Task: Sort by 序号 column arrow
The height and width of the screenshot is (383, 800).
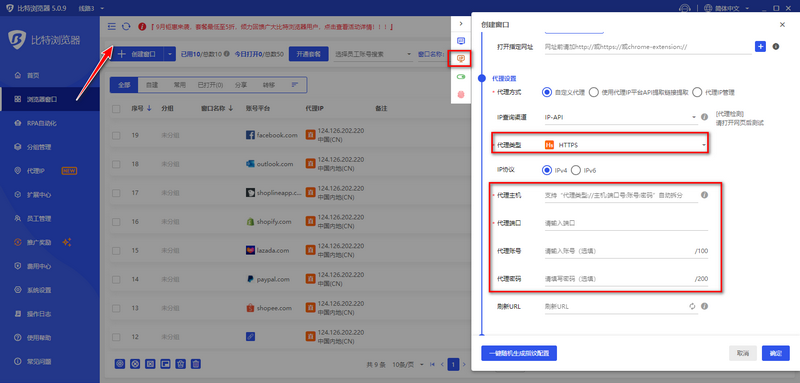Action: (149, 108)
